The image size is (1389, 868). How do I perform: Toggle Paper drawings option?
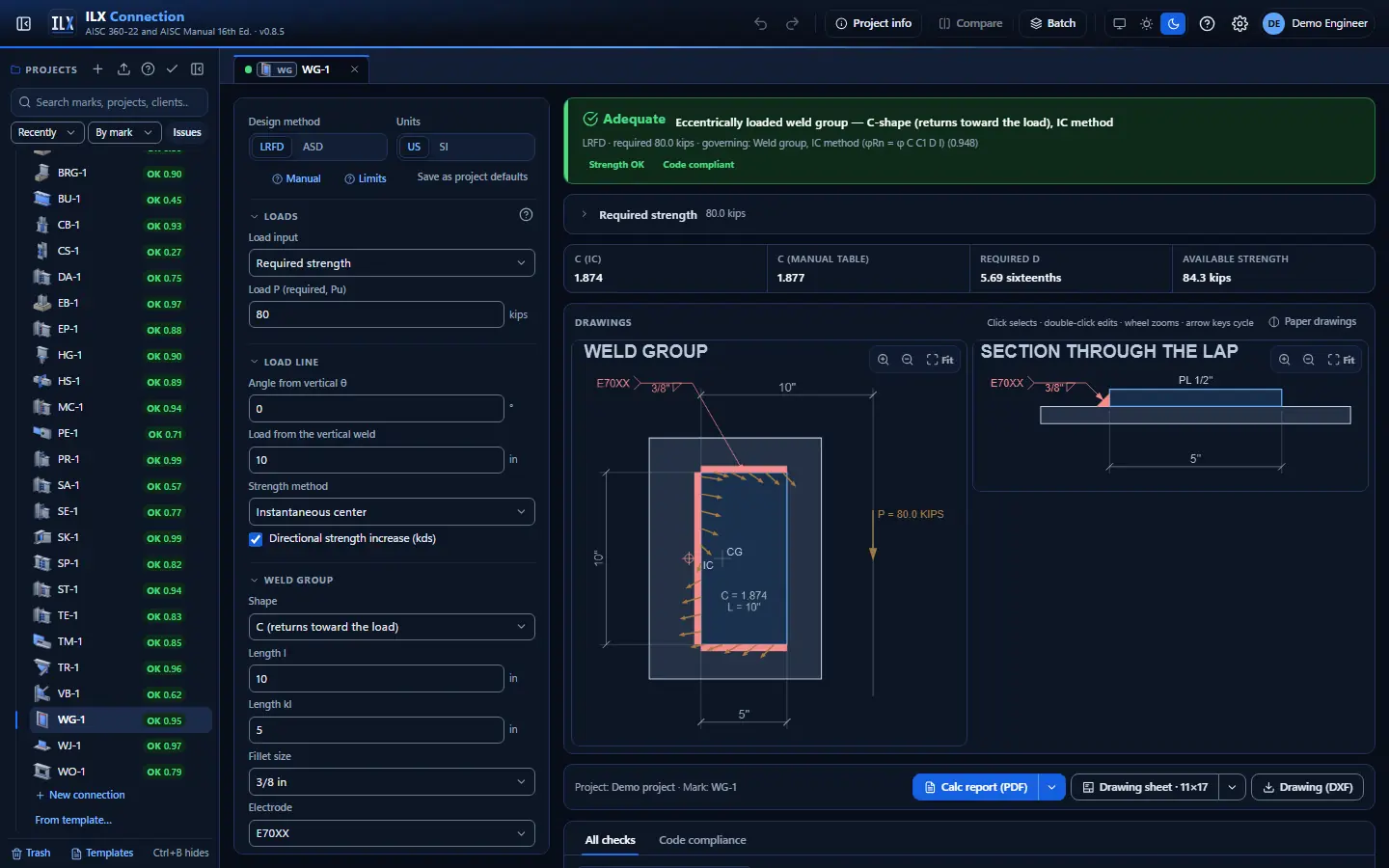[1312, 322]
